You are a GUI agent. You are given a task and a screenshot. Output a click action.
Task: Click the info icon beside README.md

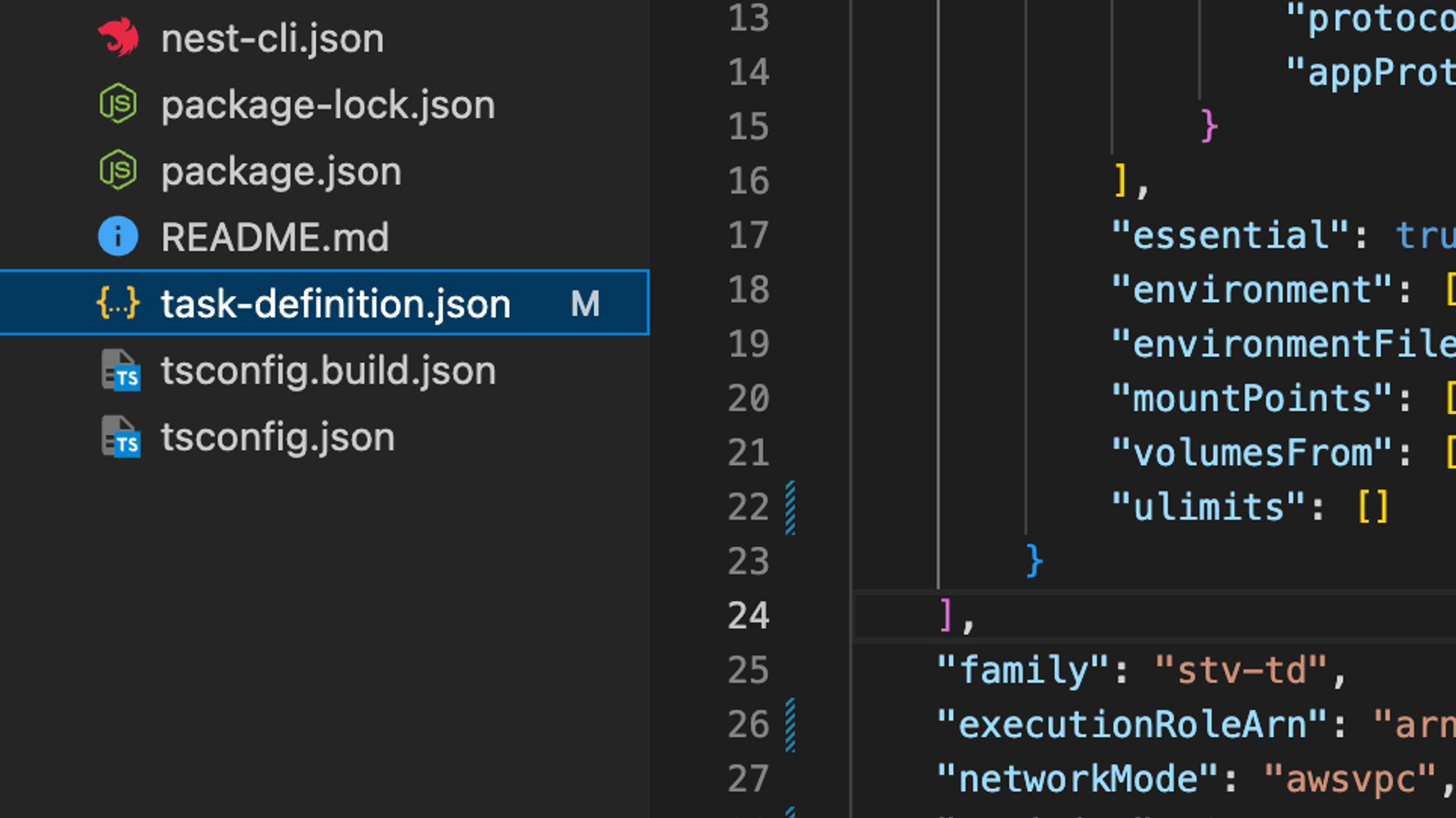pyautogui.click(x=118, y=237)
